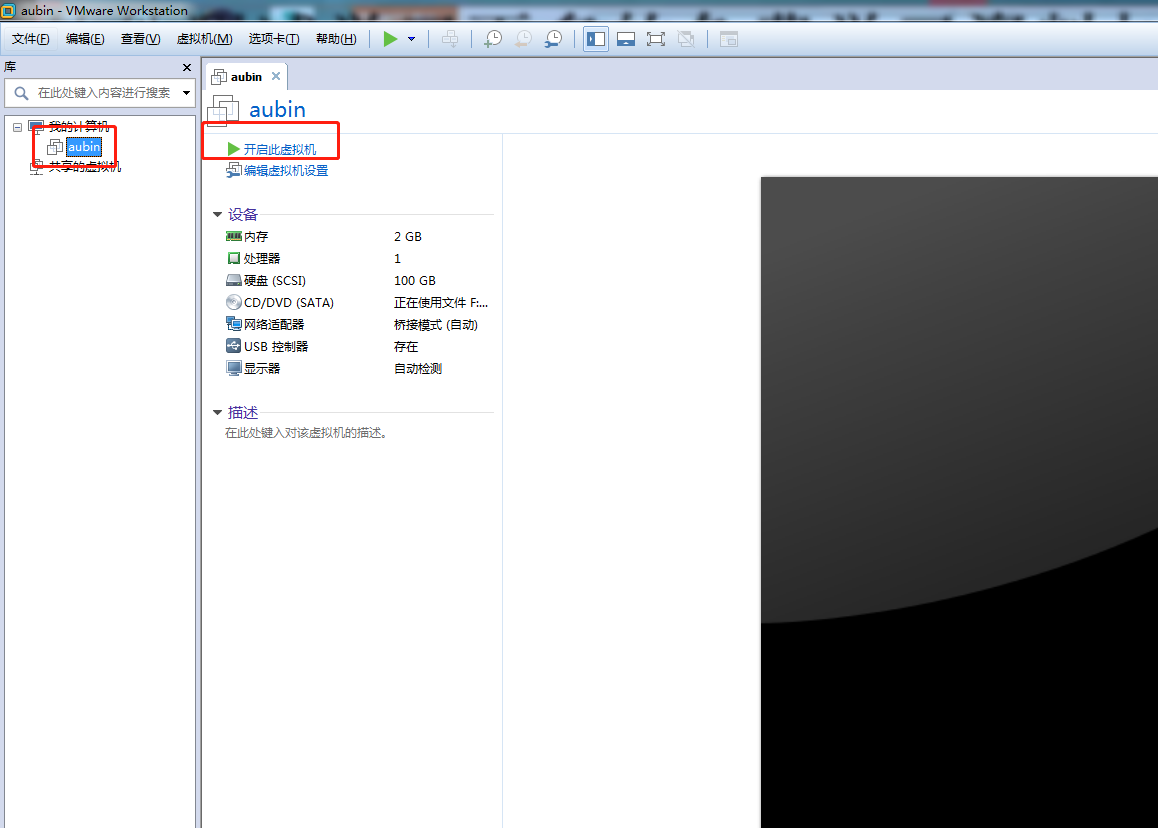The width and height of the screenshot is (1158, 828).
Task: Click the Send Ctrl+Alt+Del toolbar icon
Action: (x=450, y=39)
